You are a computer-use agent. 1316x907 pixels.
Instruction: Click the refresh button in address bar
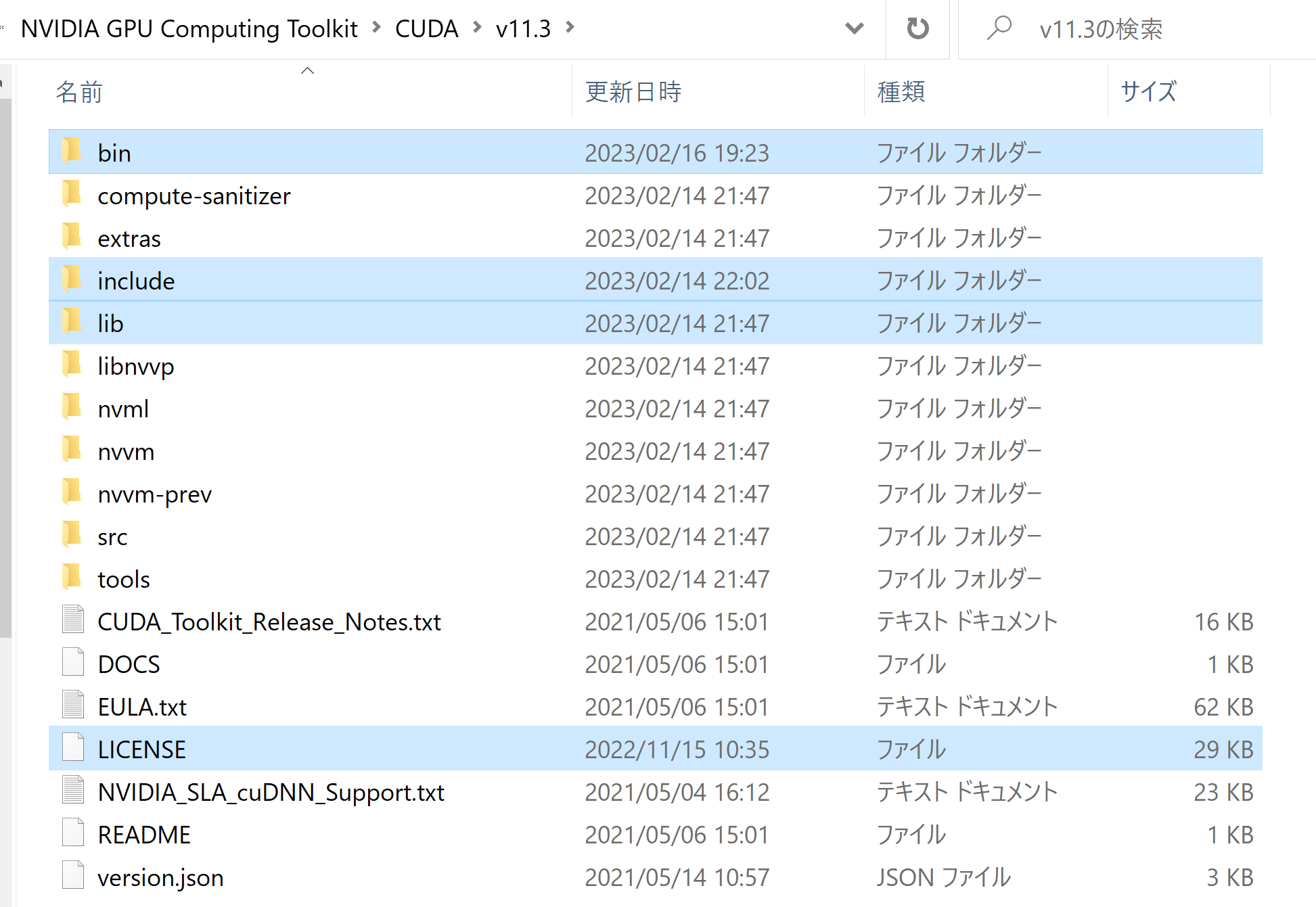coord(917,28)
